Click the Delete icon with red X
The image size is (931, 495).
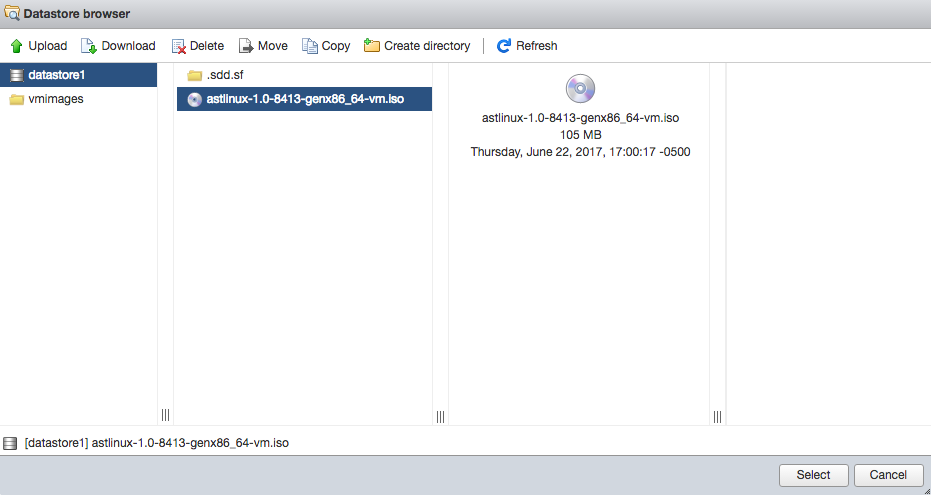(179, 46)
